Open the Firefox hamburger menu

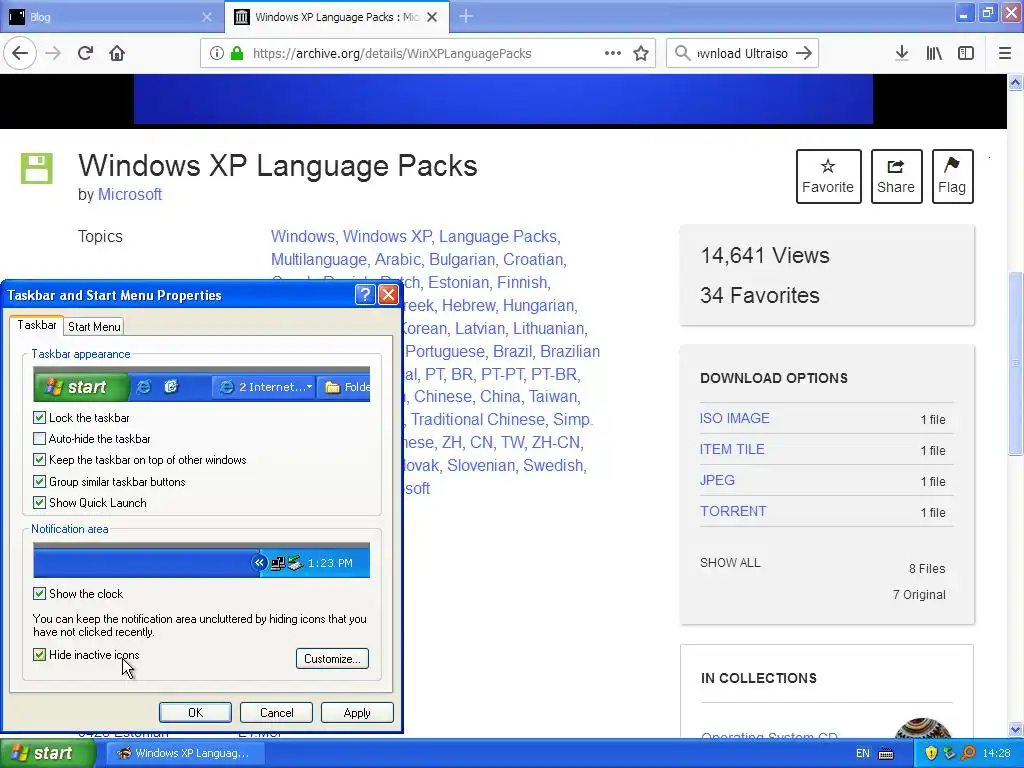tap(1005, 53)
